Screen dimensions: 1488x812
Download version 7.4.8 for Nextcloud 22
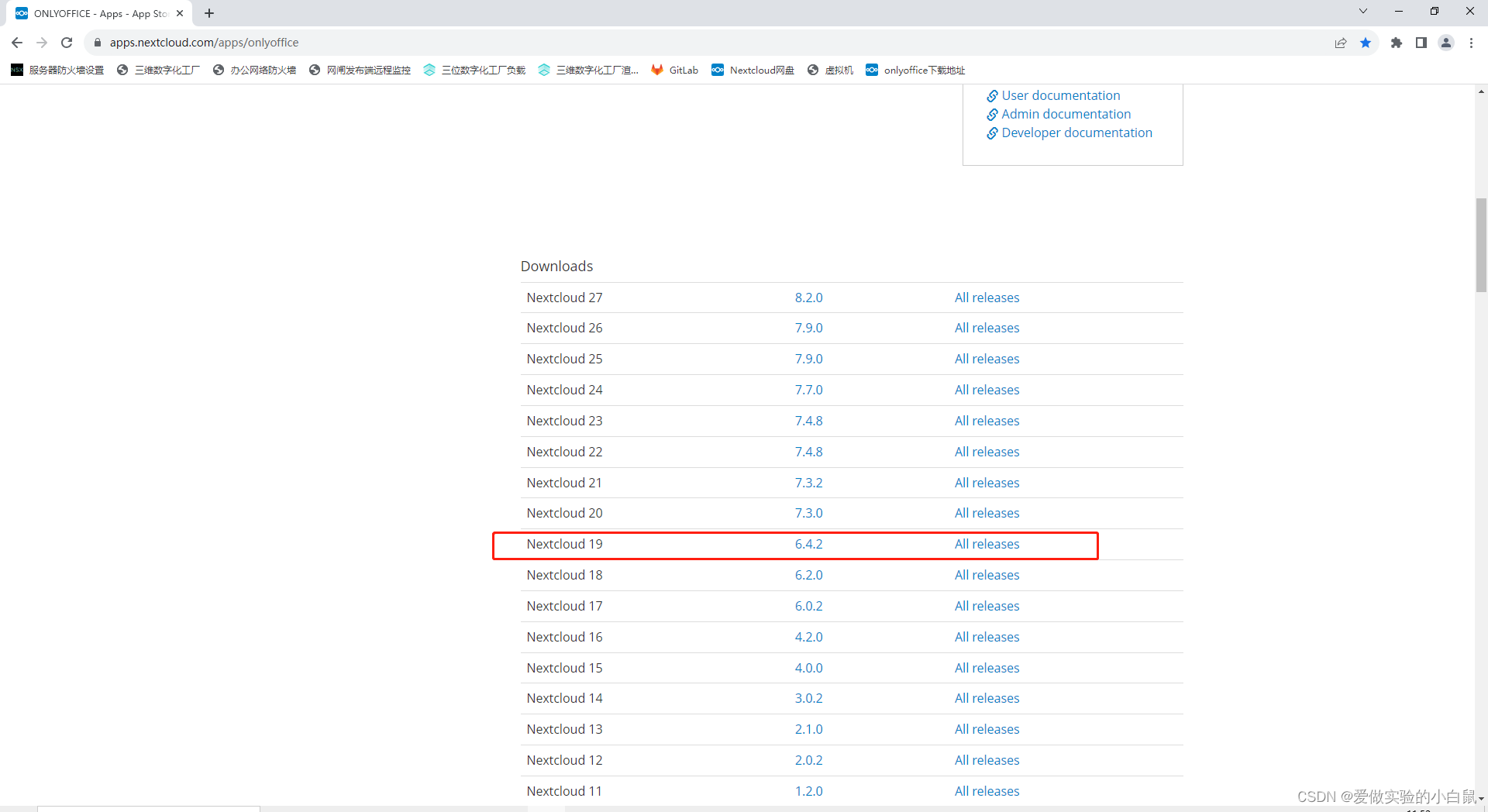[x=808, y=452]
